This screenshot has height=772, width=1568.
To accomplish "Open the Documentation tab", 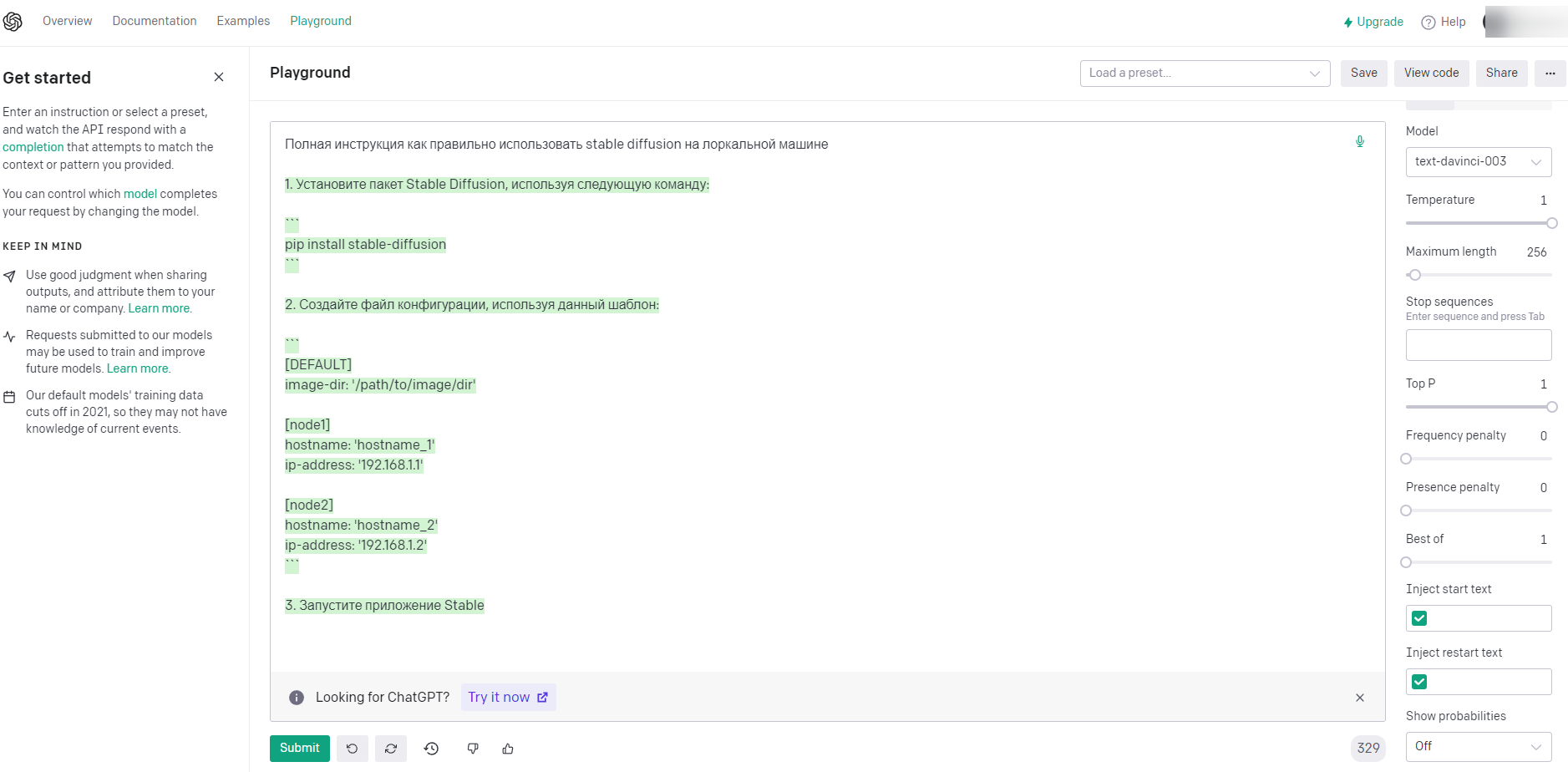I will [x=155, y=21].
